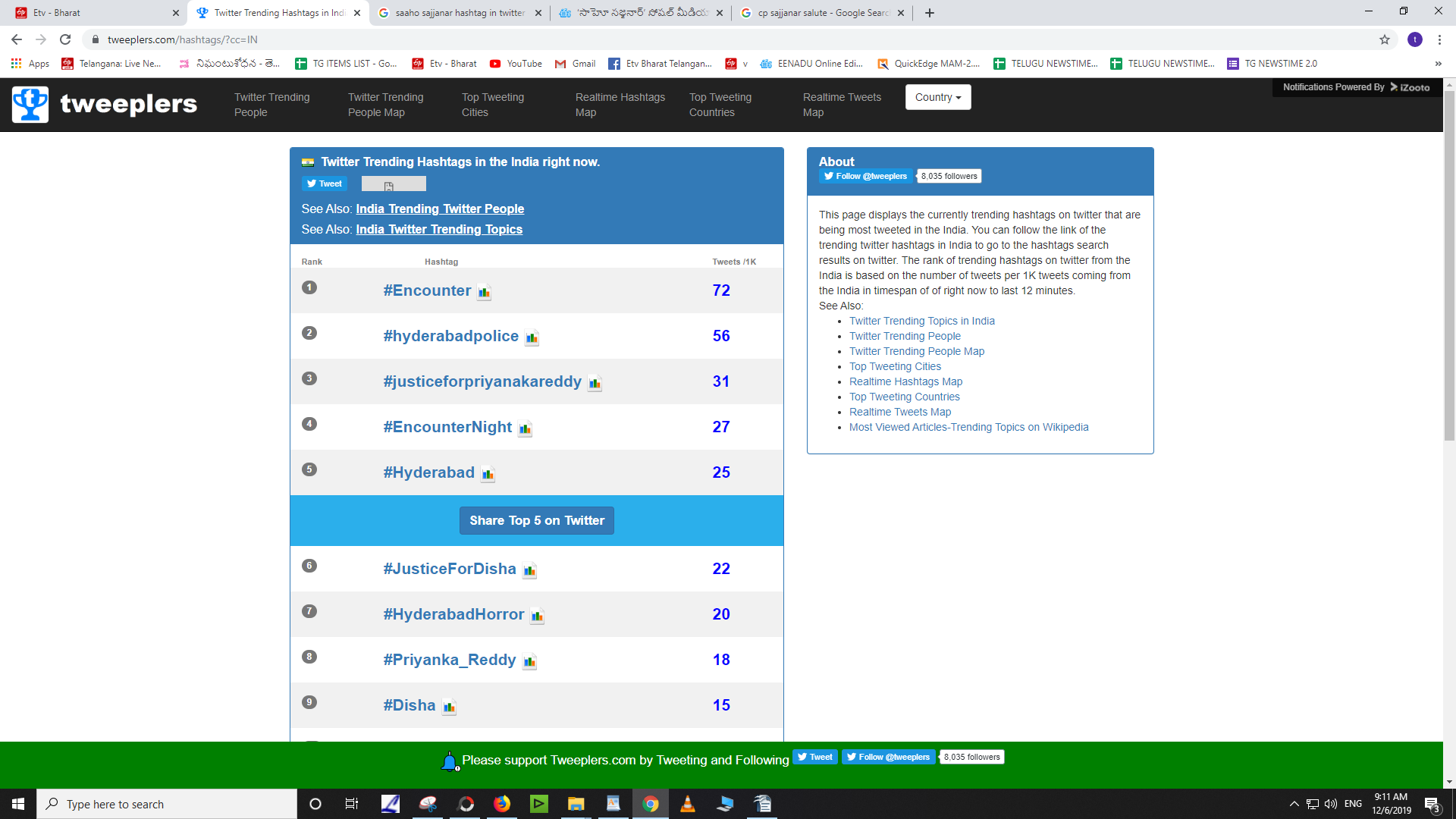
Task: Click Tweet button in green support bar
Action: 815,757
